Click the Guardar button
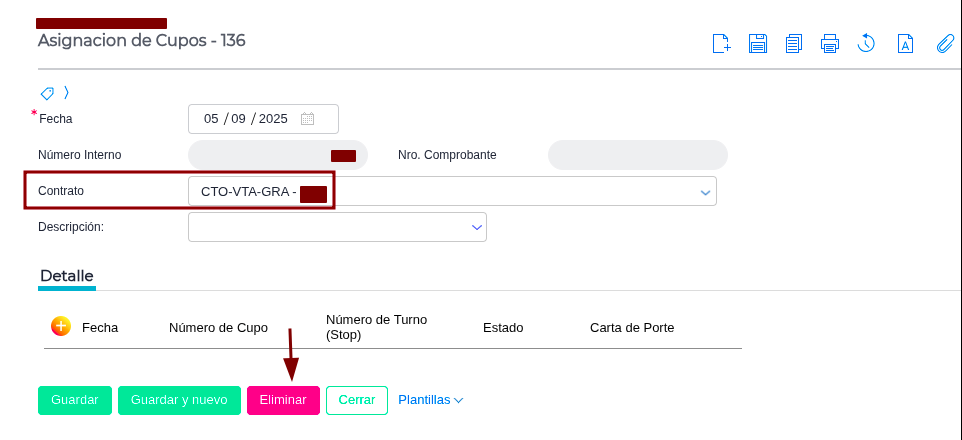 [75, 400]
